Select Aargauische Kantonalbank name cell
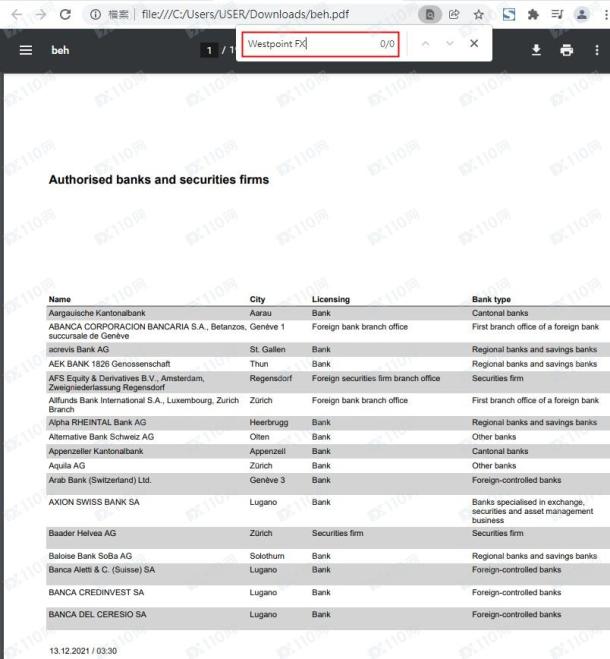This screenshot has width=610, height=659. click(x=97, y=314)
